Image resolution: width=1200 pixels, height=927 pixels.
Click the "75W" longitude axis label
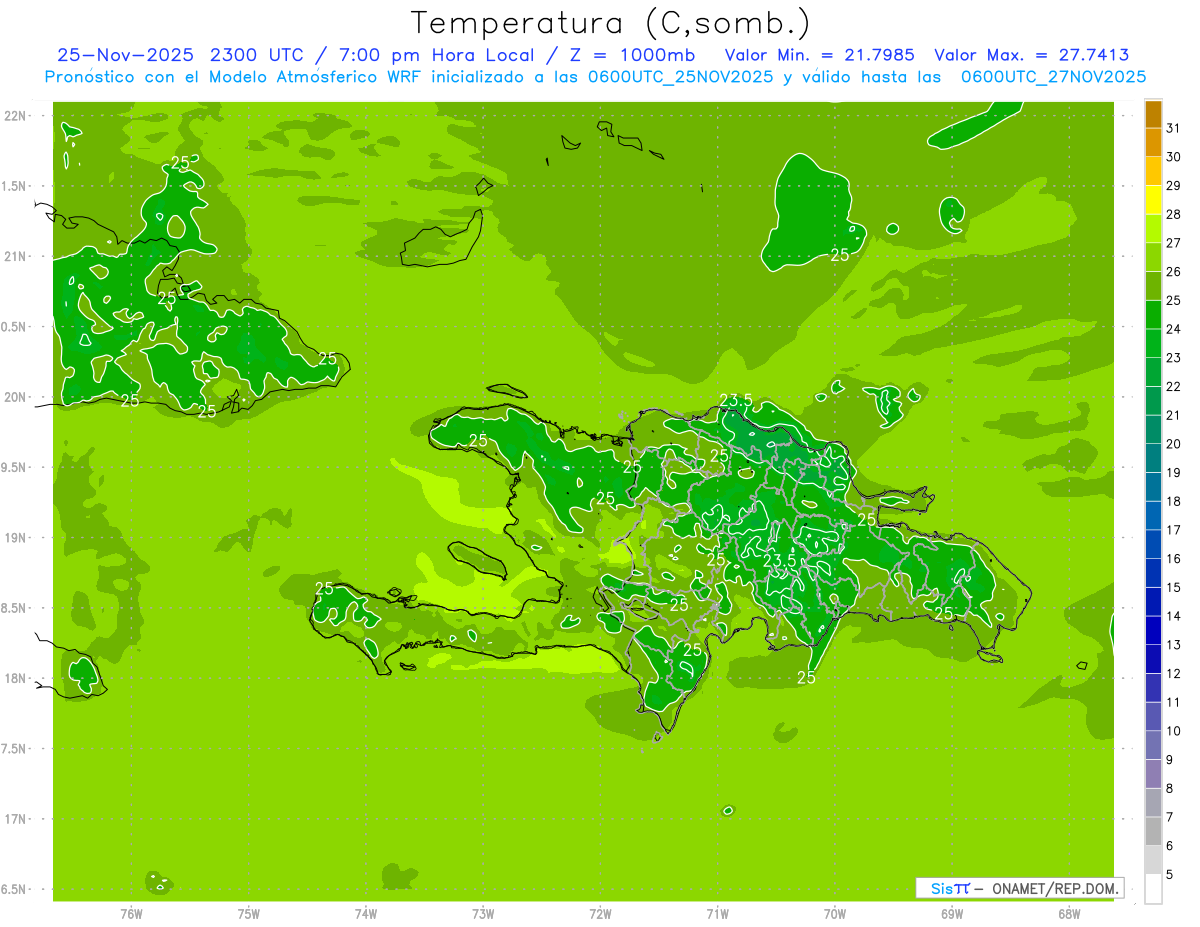(x=249, y=914)
